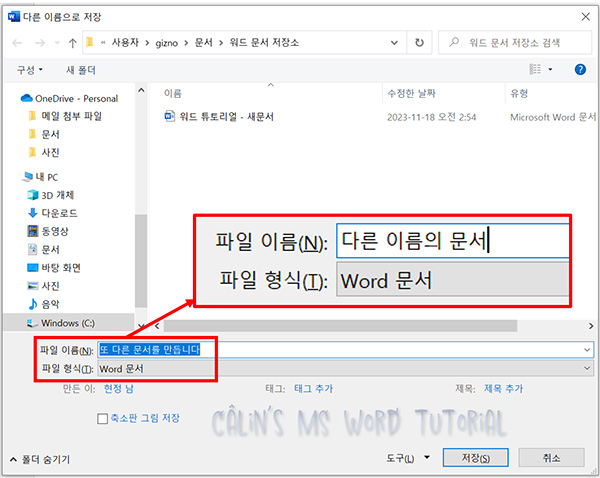Click the 저장 button
600x478 pixels.
[x=475, y=458]
